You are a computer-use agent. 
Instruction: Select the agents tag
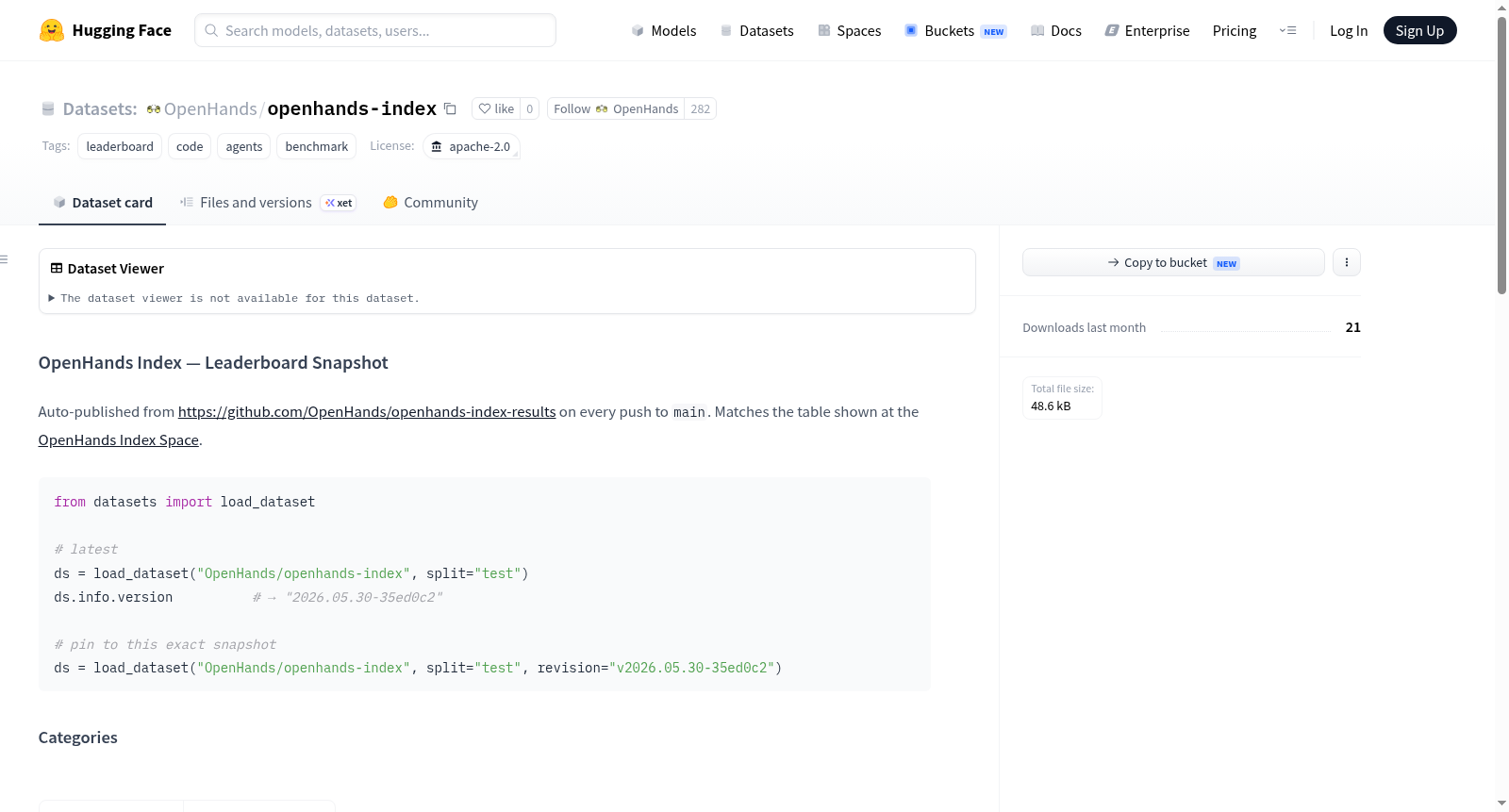(x=244, y=146)
